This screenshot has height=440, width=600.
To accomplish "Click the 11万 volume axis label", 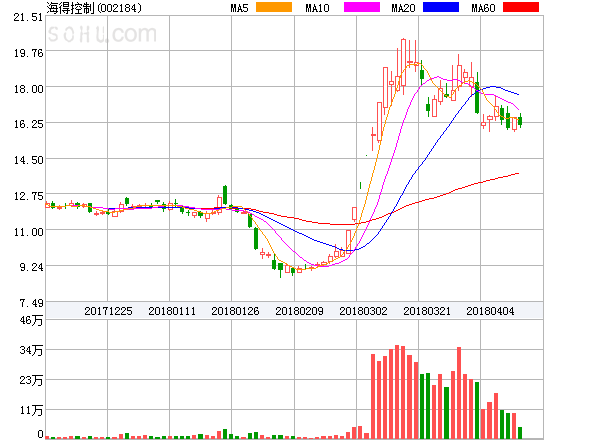I will click(x=31, y=410).
